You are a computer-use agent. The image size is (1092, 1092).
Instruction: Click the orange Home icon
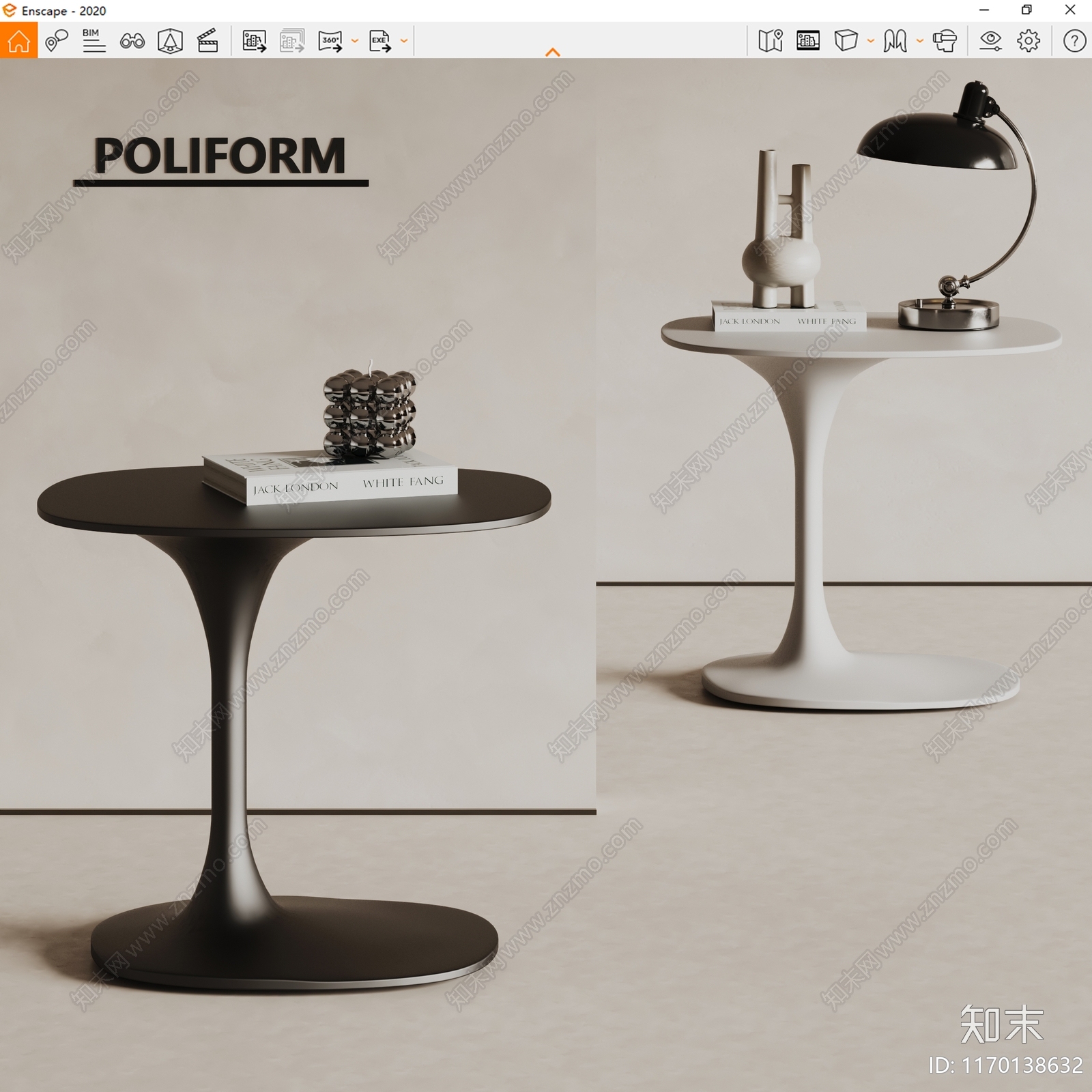[18, 40]
